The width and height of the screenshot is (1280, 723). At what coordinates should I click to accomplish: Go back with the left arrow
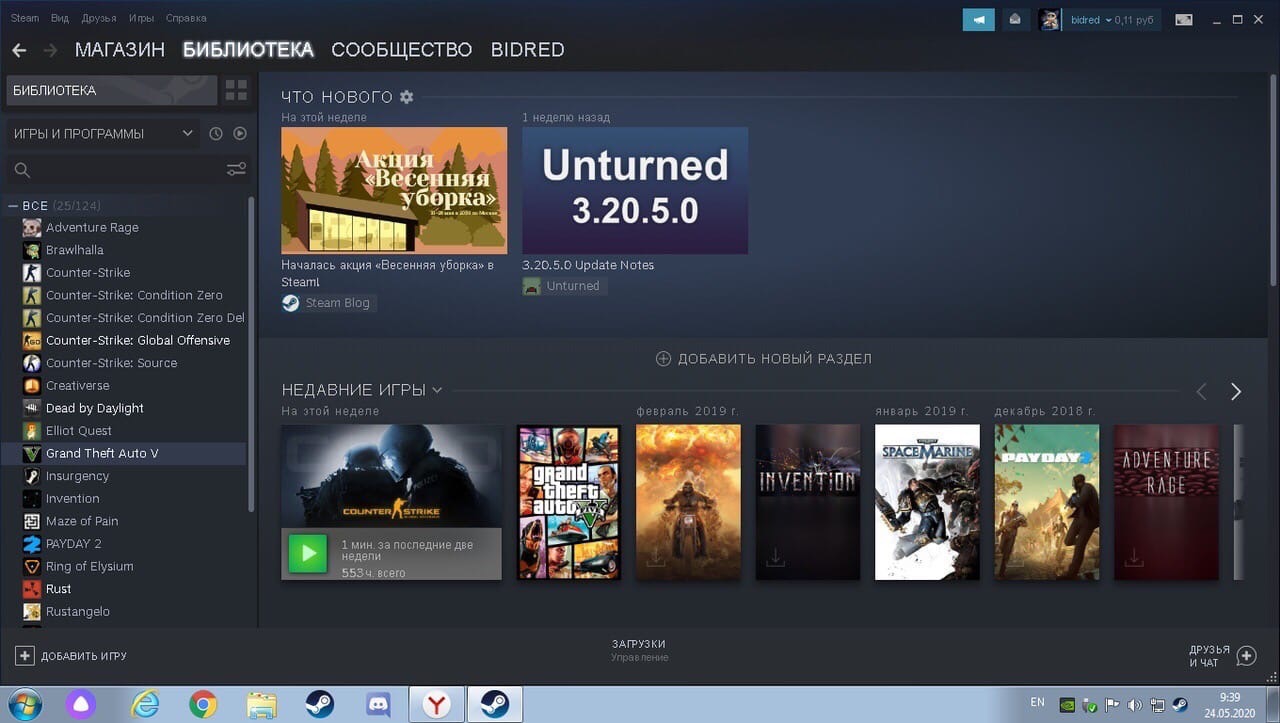19,50
